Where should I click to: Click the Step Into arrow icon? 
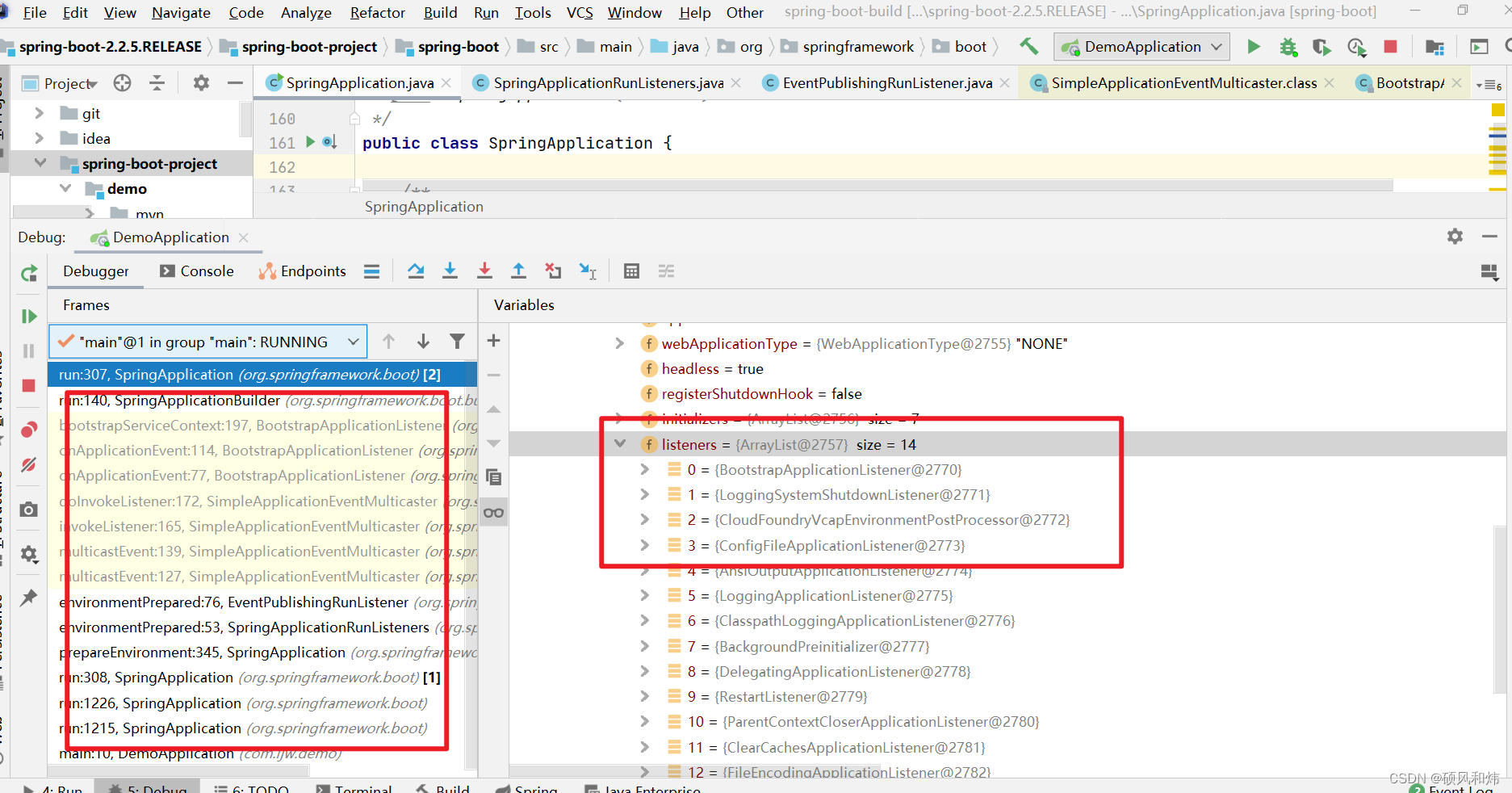450,271
